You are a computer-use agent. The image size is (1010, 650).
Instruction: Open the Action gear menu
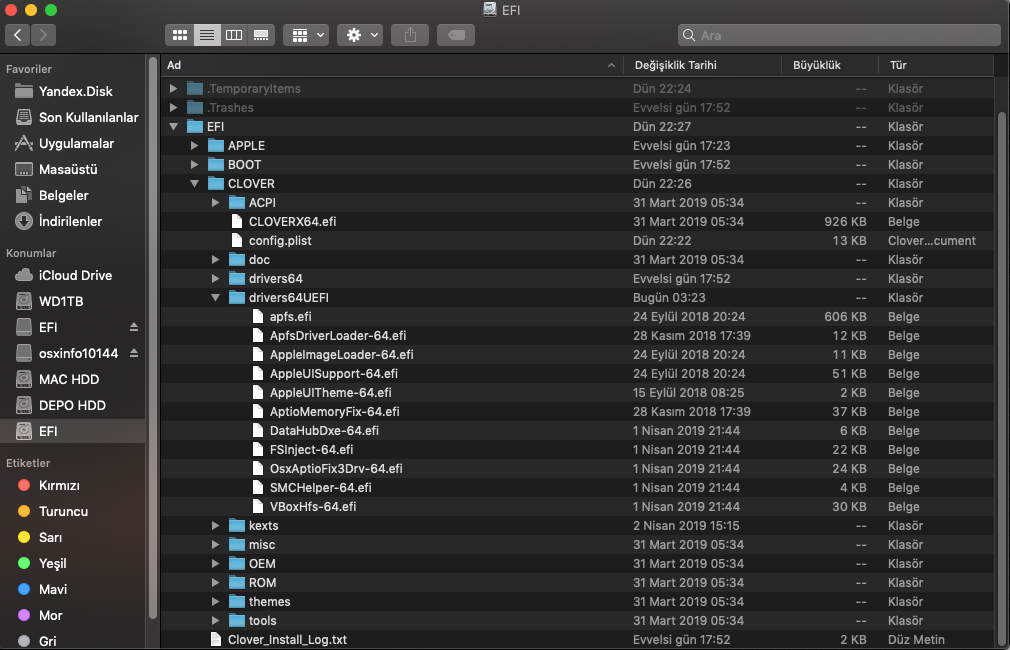pyautogui.click(x=360, y=35)
